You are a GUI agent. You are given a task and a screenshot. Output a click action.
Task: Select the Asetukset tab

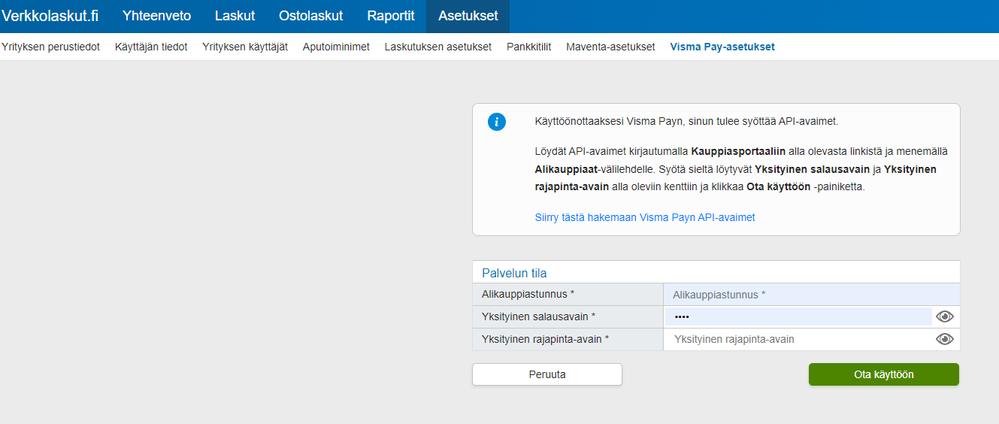467,16
